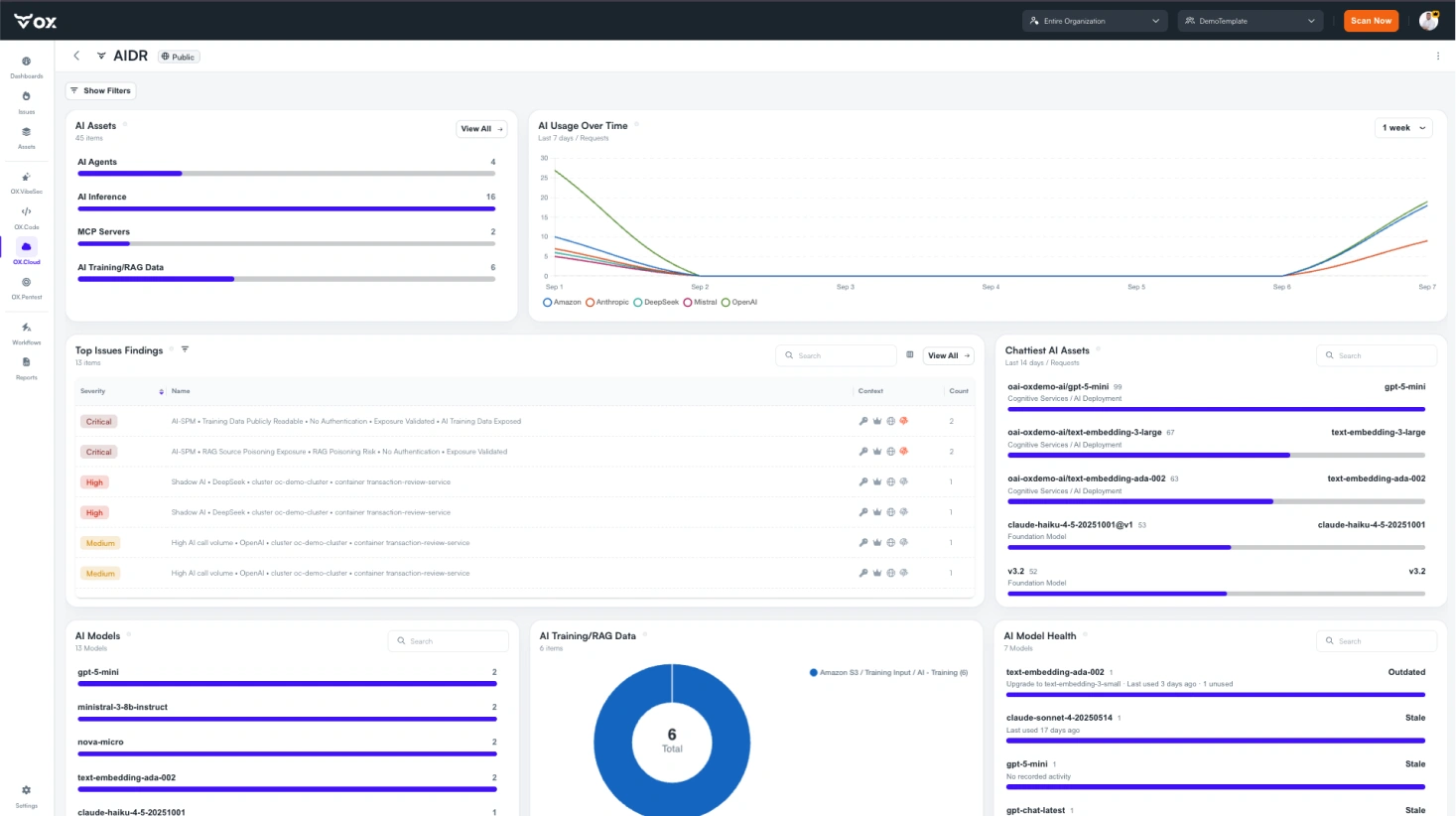1456x816 pixels.
Task: Toggle Anthropic series in chart legend
Action: (607, 302)
